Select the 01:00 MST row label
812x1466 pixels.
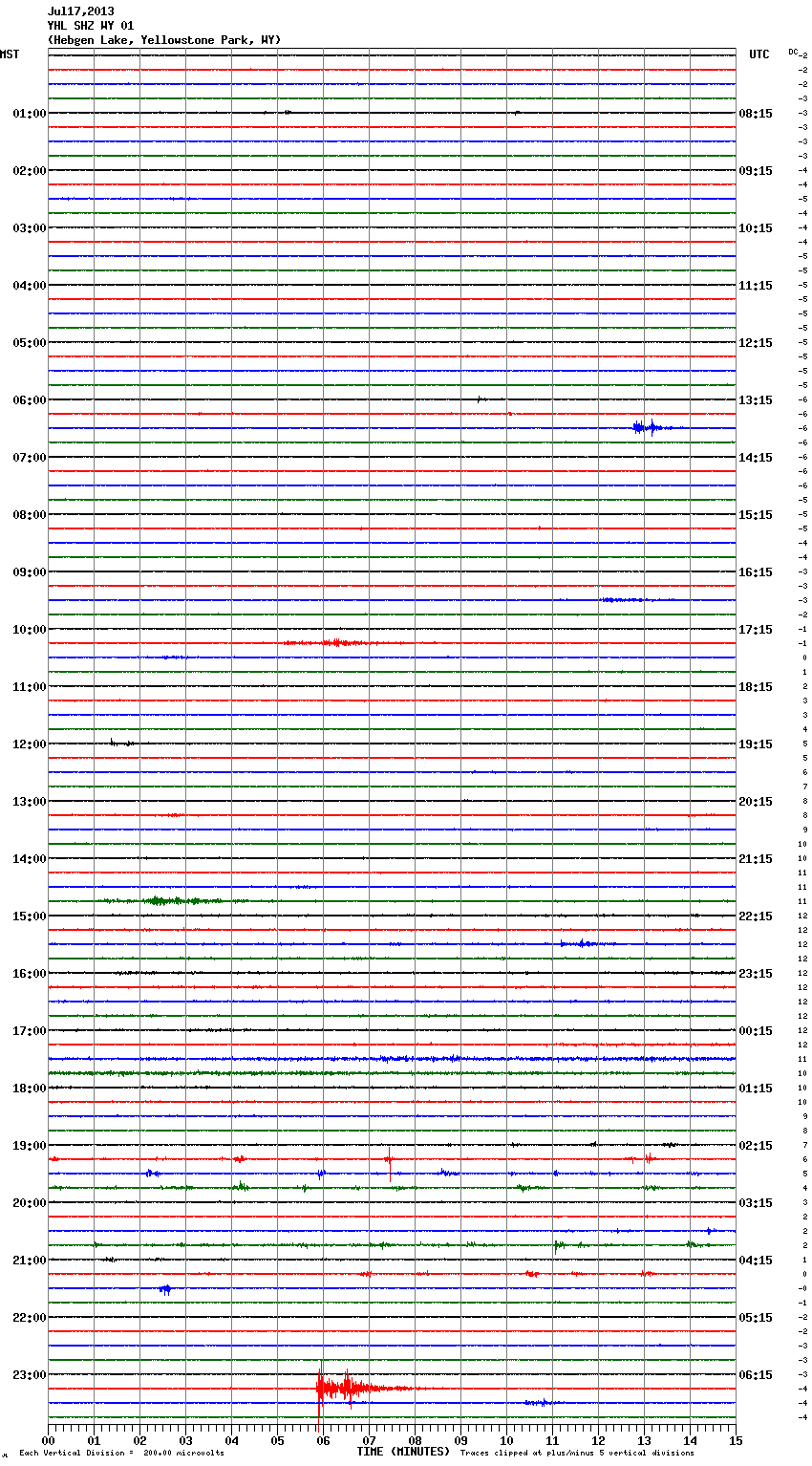30,114
